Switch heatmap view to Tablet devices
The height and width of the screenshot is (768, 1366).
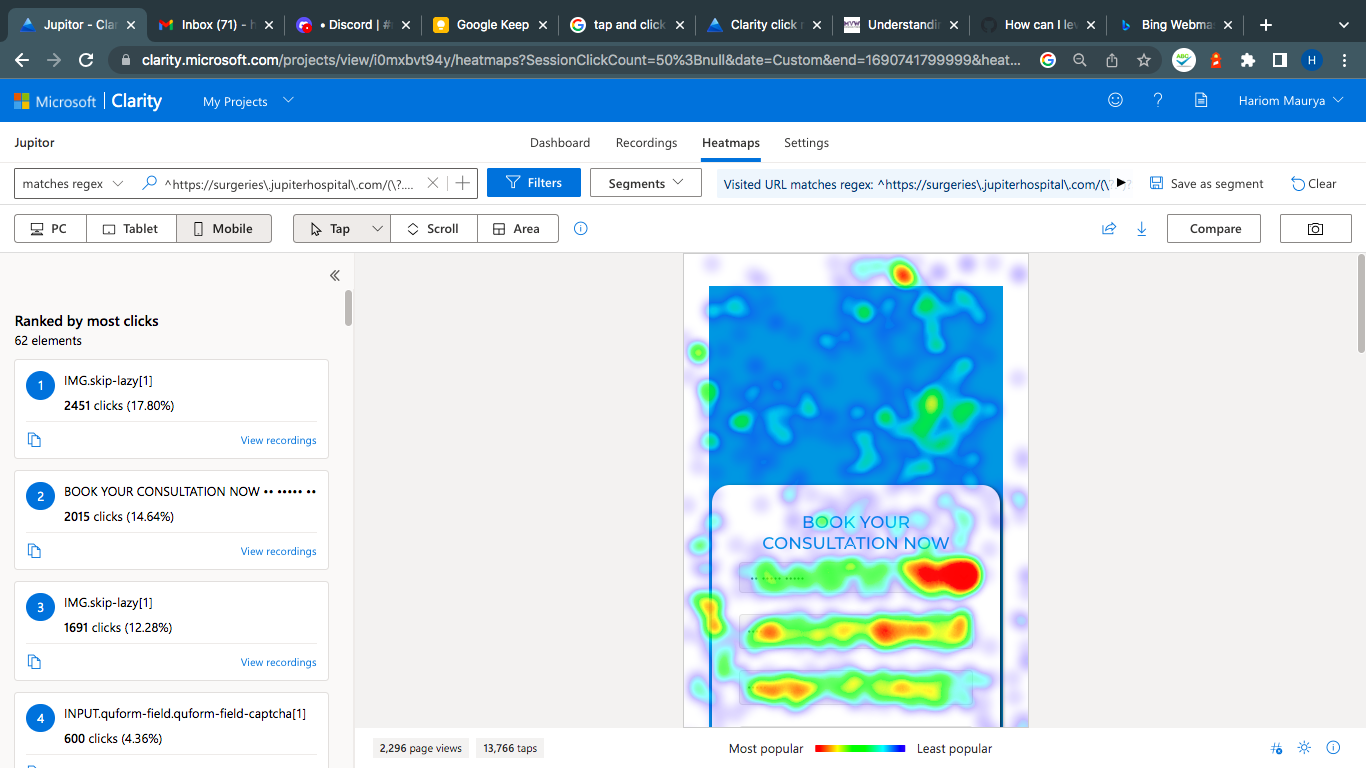[131, 228]
